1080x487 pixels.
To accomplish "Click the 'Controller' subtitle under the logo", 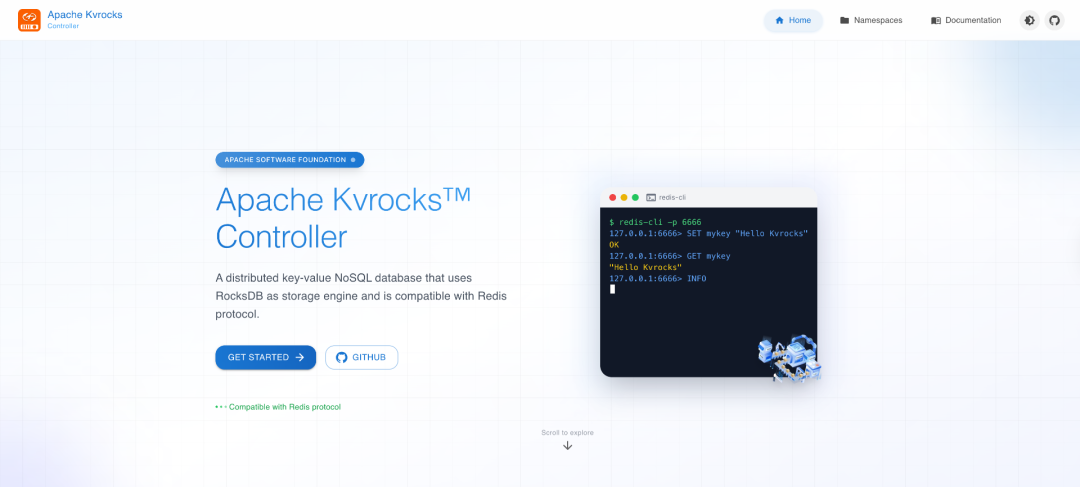I will pos(63,26).
